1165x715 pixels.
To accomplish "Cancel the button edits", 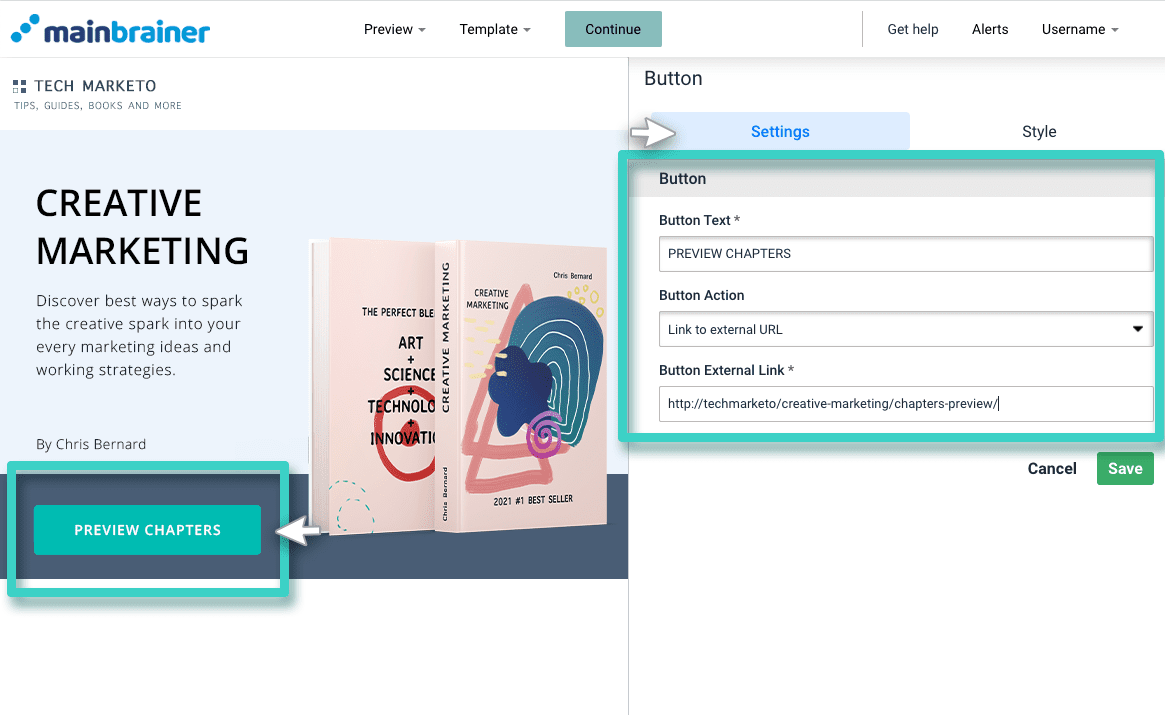I will click(x=1052, y=469).
